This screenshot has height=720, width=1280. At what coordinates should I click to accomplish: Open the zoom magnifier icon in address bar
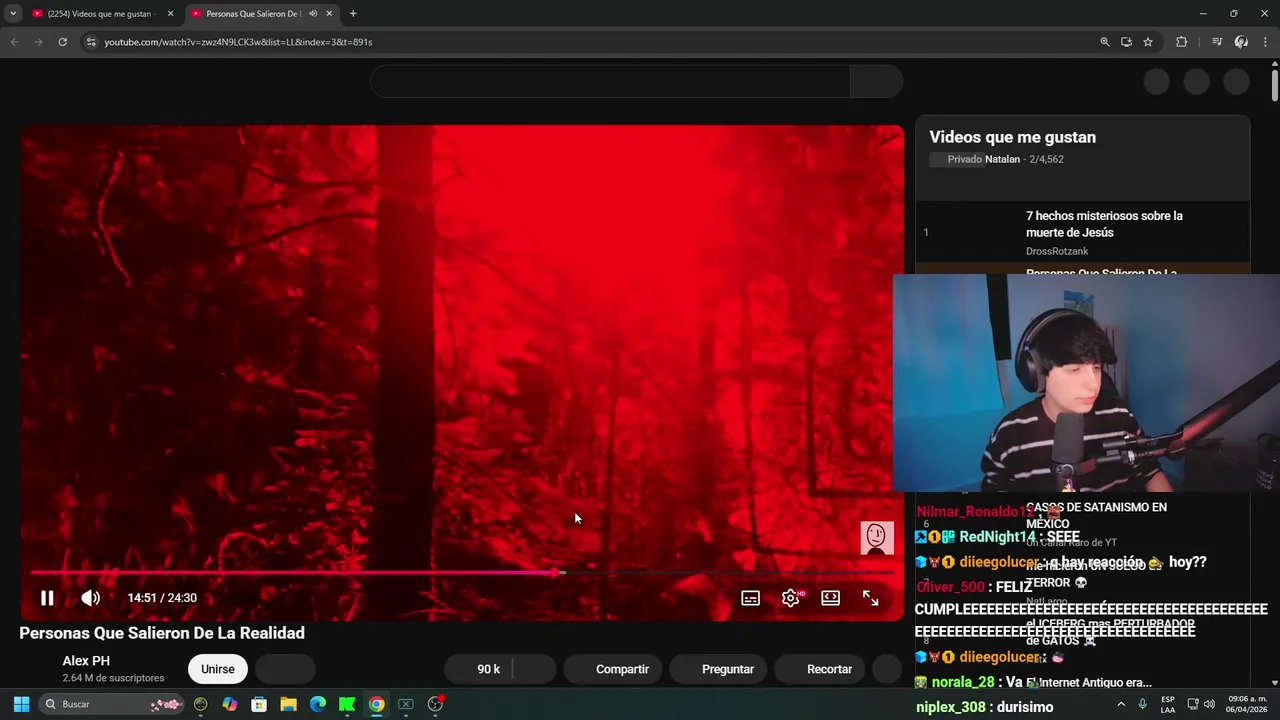click(1104, 42)
